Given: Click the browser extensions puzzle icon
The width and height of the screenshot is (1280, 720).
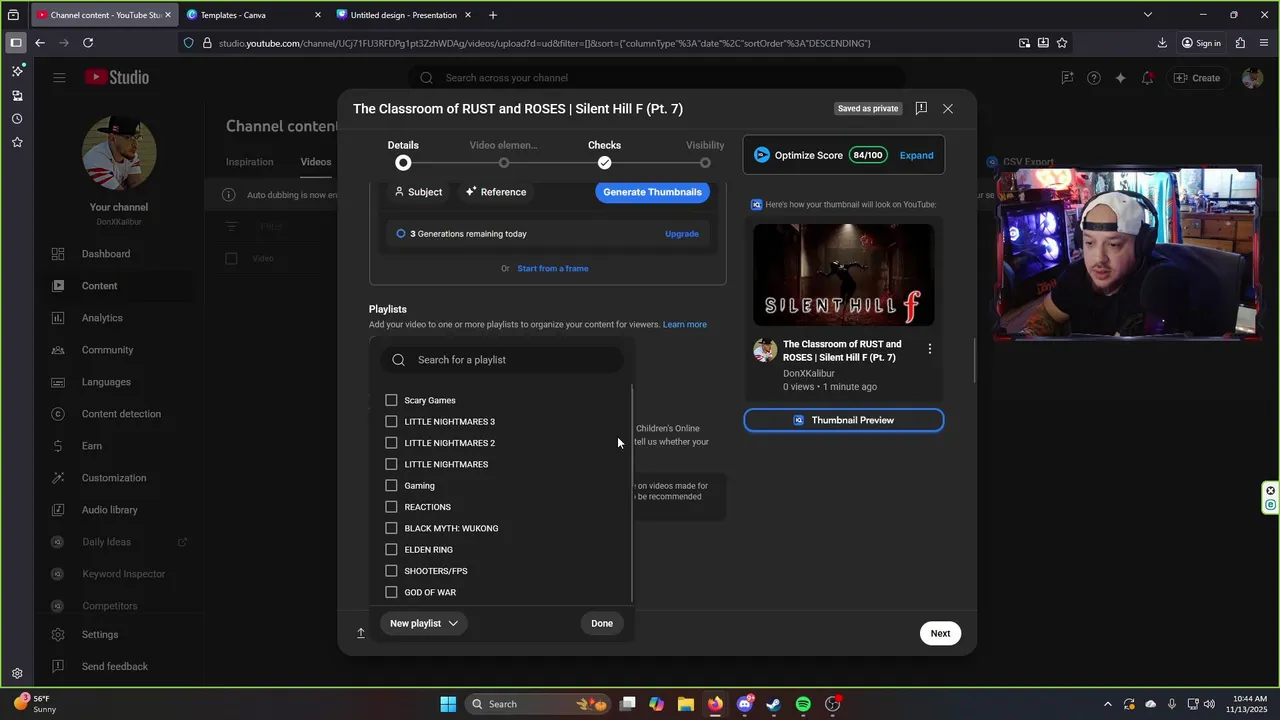Looking at the screenshot, I should (x=1240, y=43).
